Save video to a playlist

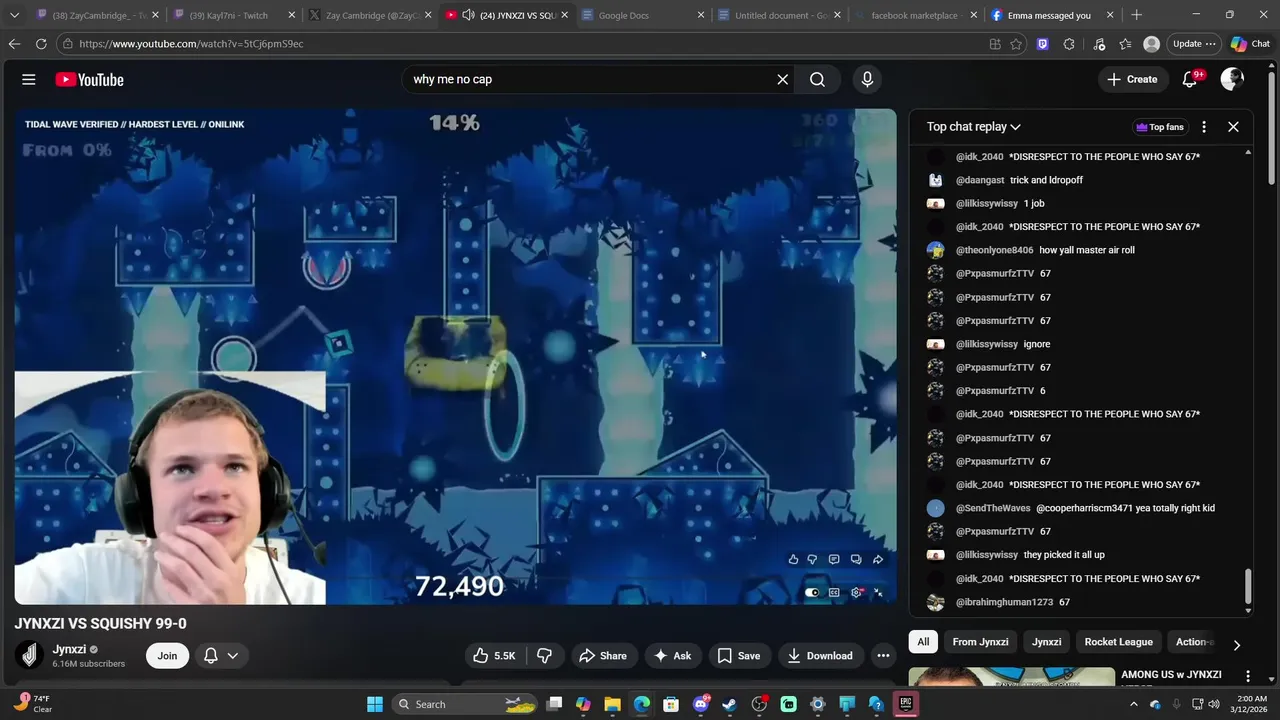[x=739, y=656]
